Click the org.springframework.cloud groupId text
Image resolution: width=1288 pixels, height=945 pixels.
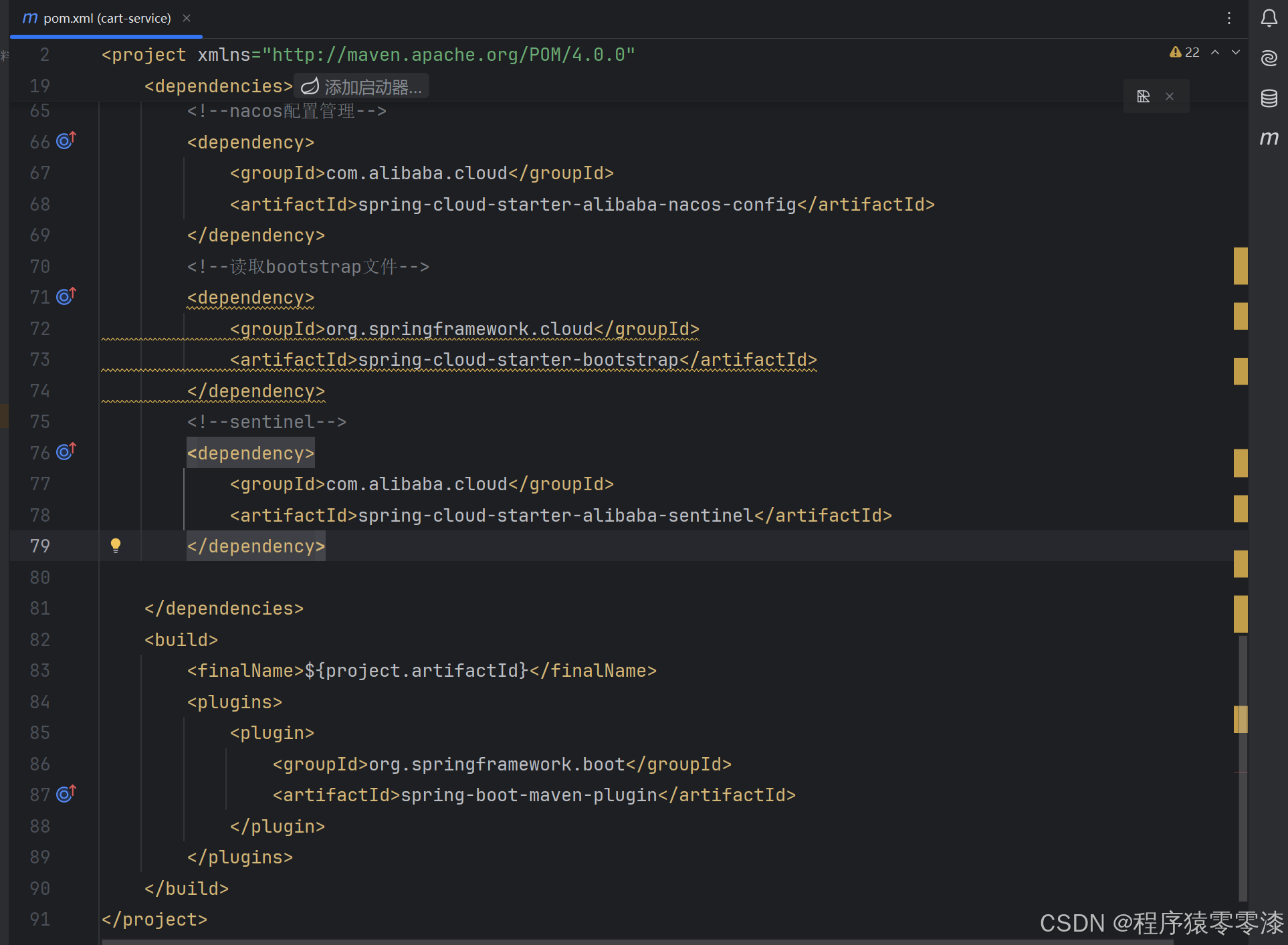(x=459, y=329)
